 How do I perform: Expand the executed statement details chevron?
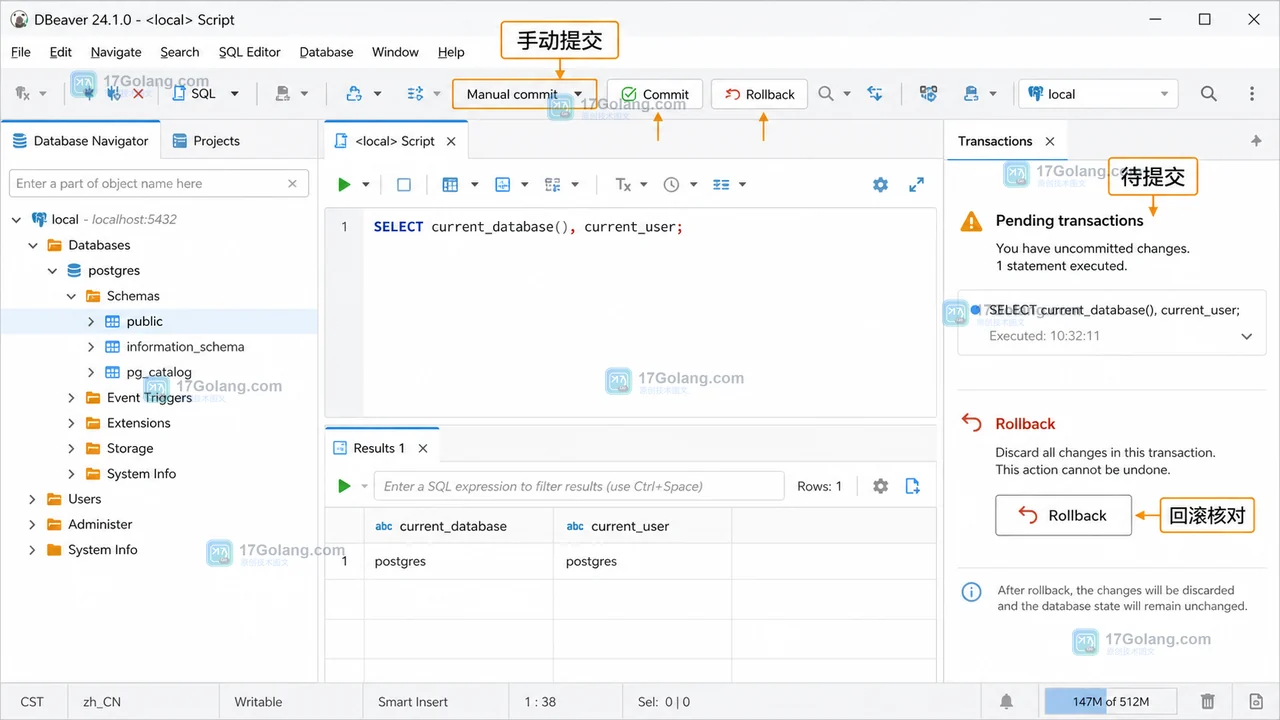point(1247,336)
